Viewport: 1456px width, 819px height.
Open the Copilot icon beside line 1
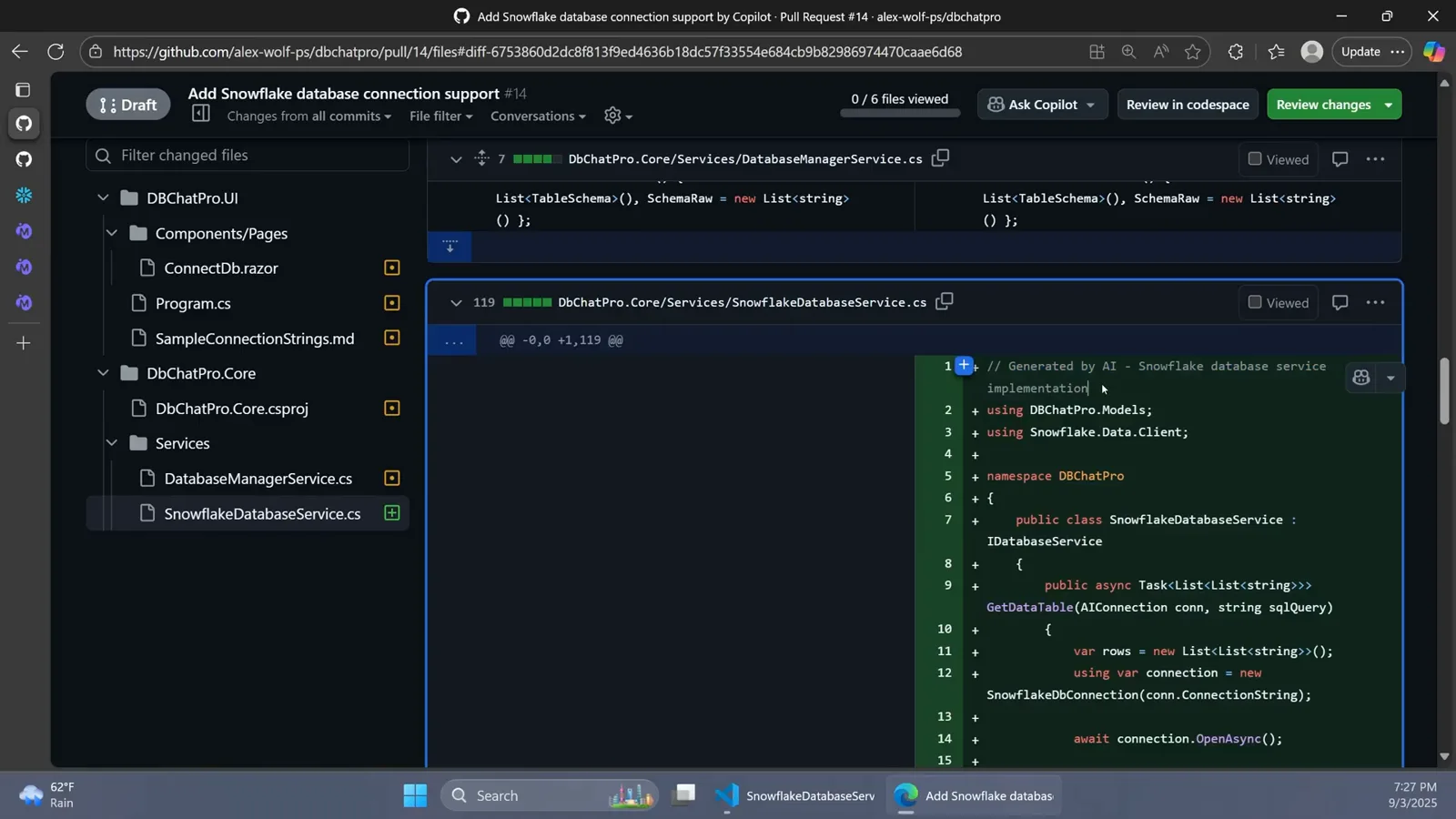(1360, 378)
